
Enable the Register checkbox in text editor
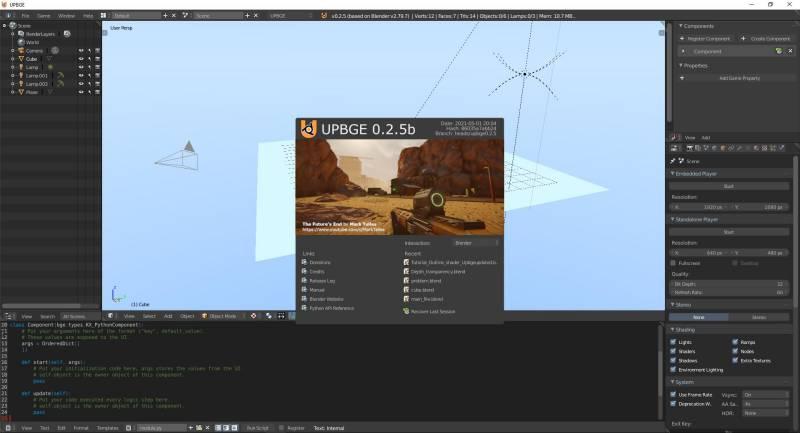[281, 428]
